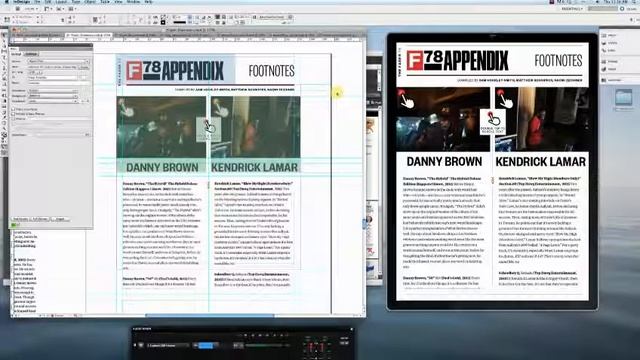Select the Direct Selection tool below Selection tool
This screenshot has height=360, width=640.
tap(5, 42)
